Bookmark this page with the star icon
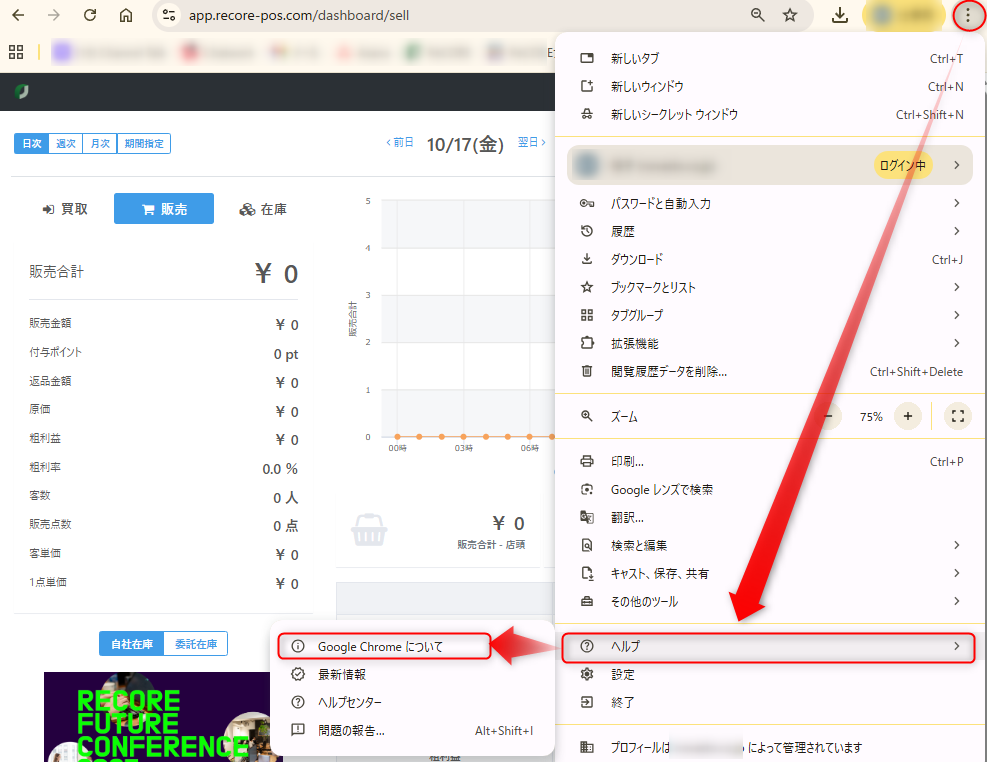This screenshot has height=762, width=987. (x=790, y=15)
